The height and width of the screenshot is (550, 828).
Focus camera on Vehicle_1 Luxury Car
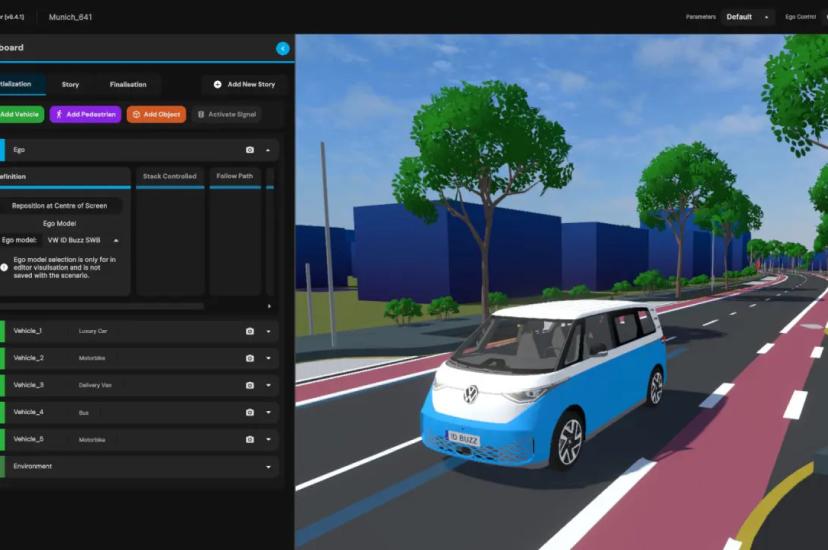coord(250,331)
